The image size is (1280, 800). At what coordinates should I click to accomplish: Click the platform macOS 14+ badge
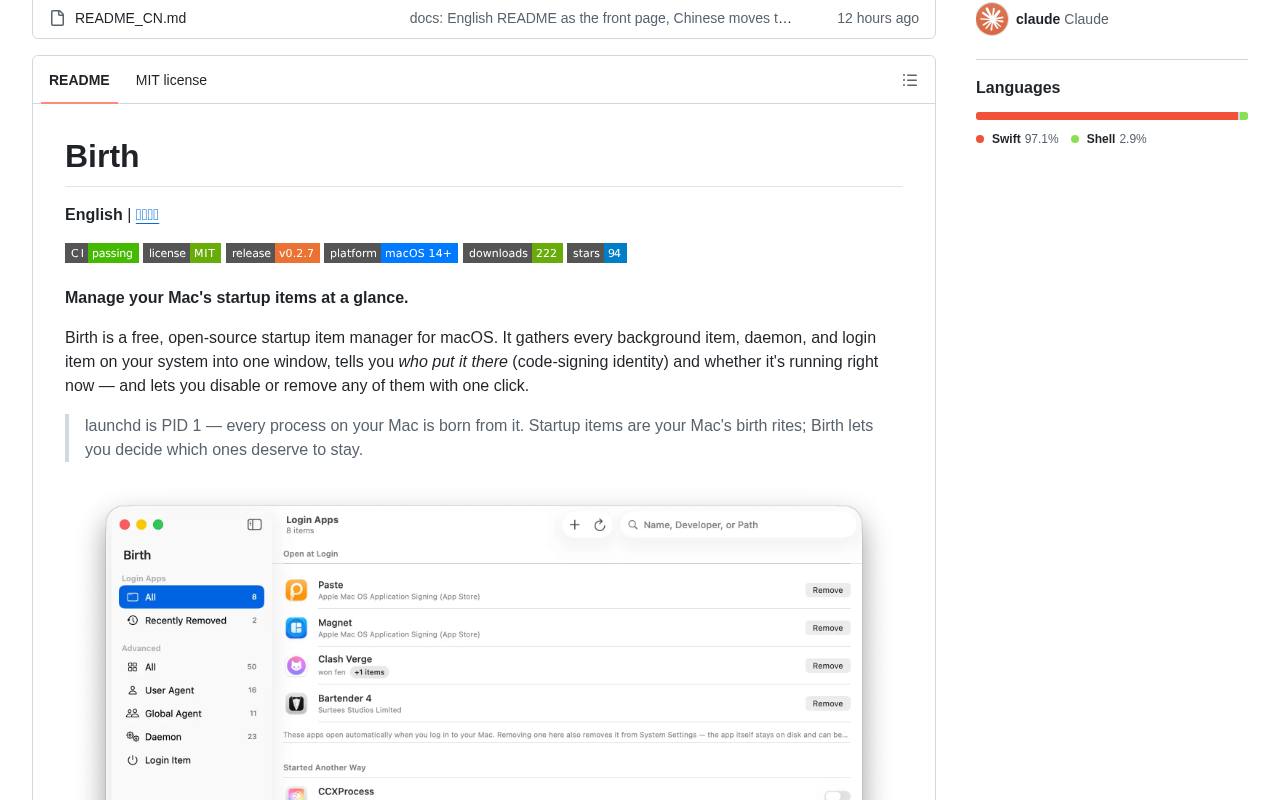pyautogui.click(x=391, y=253)
